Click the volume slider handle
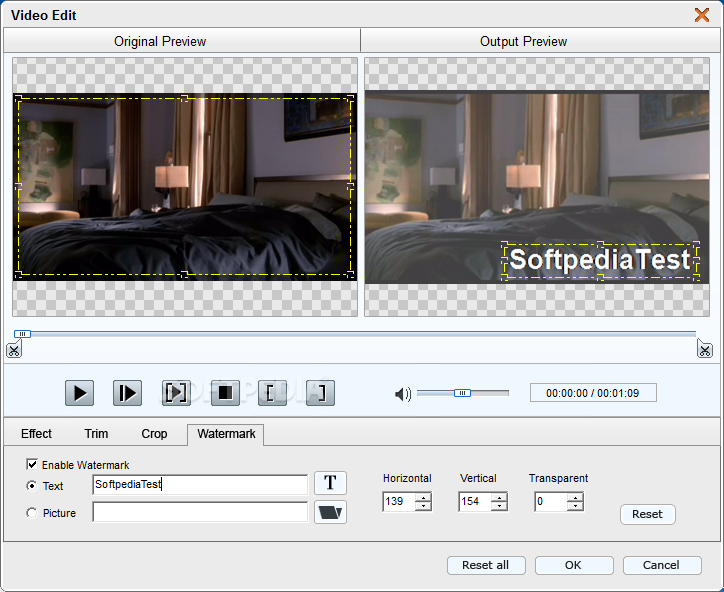The height and width of the screenshot is (592, 724). tap(462, 393)
